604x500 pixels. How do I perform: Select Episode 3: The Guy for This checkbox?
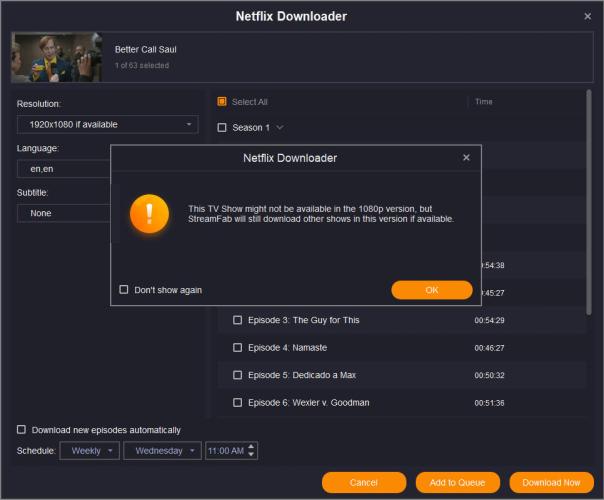pos(238,320)
